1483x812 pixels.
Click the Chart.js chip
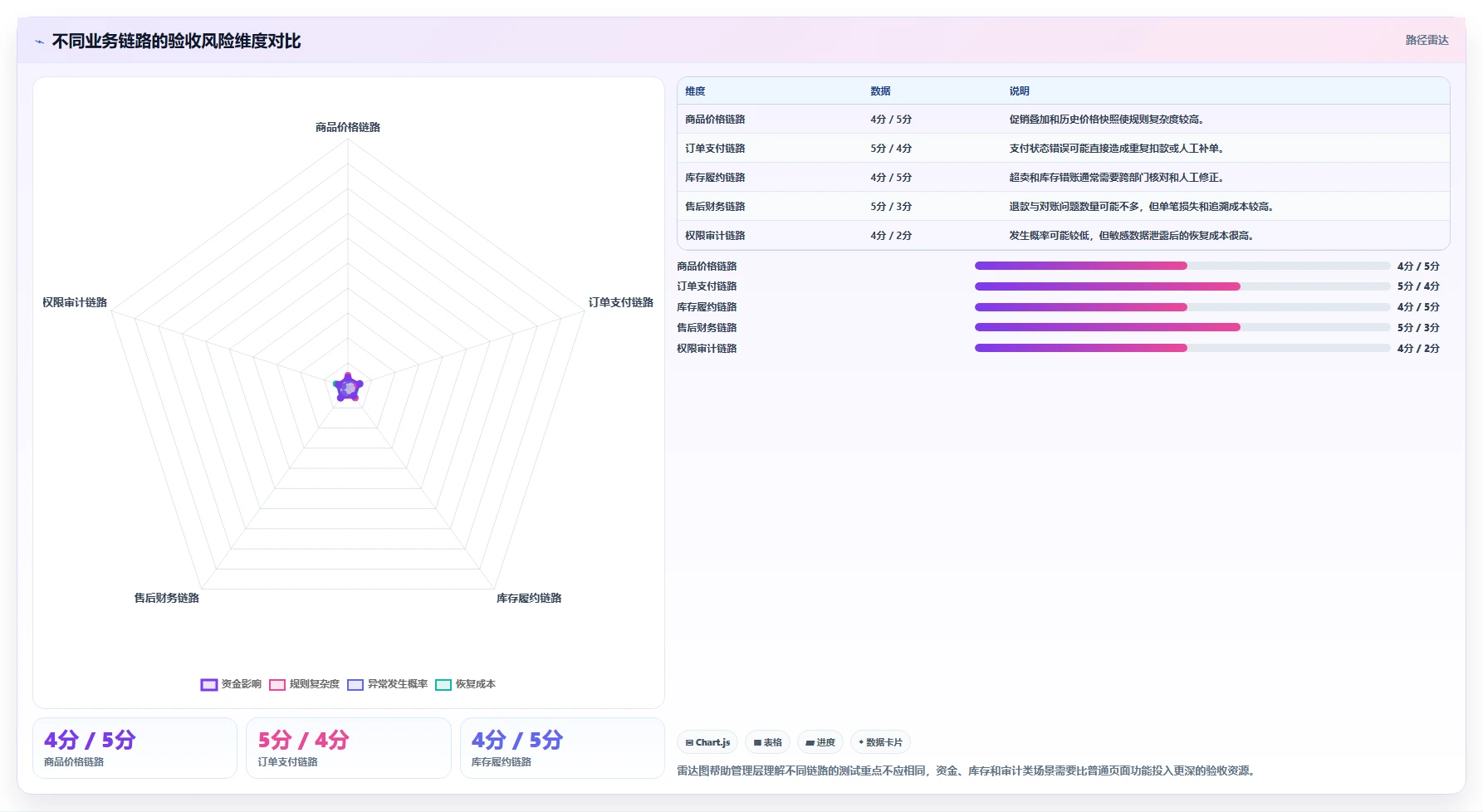707,742
